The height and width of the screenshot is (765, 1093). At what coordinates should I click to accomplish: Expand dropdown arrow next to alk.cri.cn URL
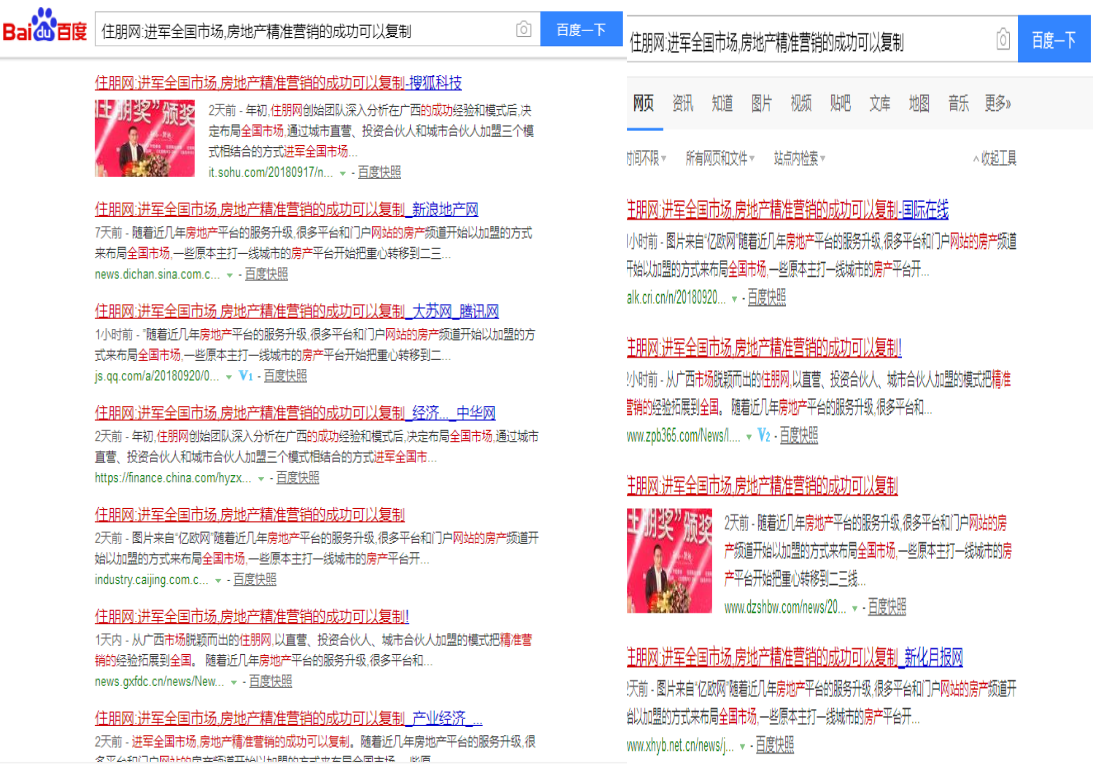[734, 298]
